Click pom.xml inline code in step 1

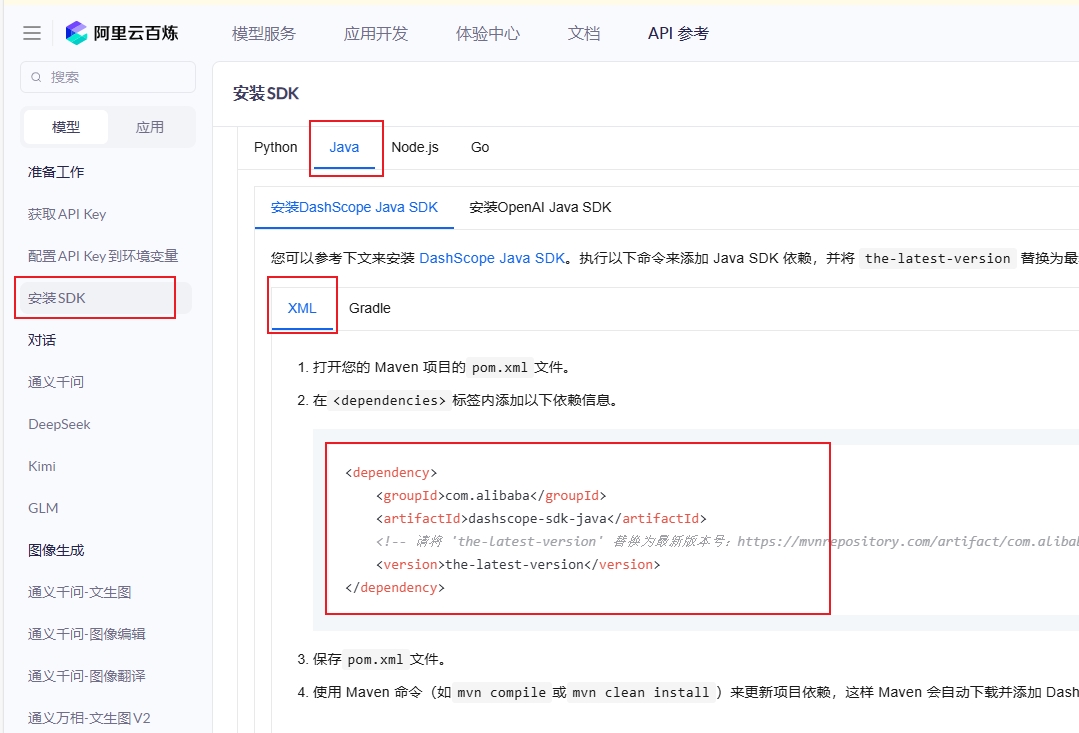click(500, 368)
